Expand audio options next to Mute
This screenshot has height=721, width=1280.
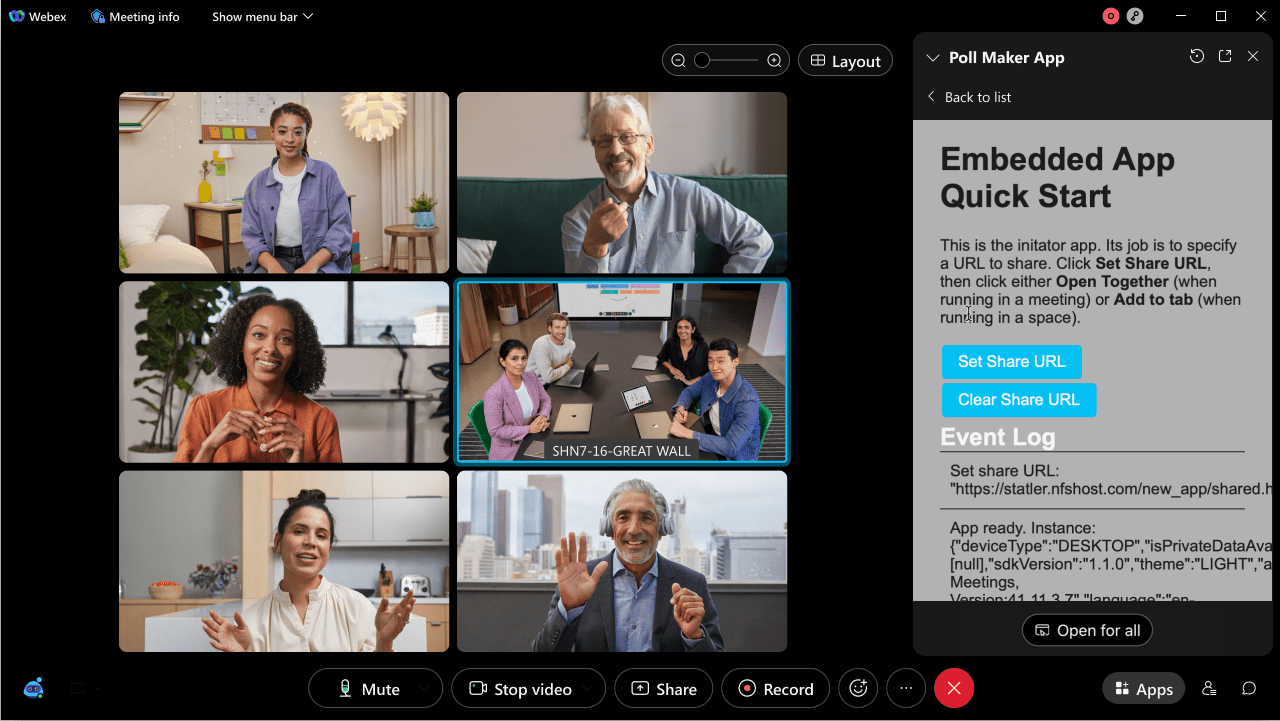[423, 688]
